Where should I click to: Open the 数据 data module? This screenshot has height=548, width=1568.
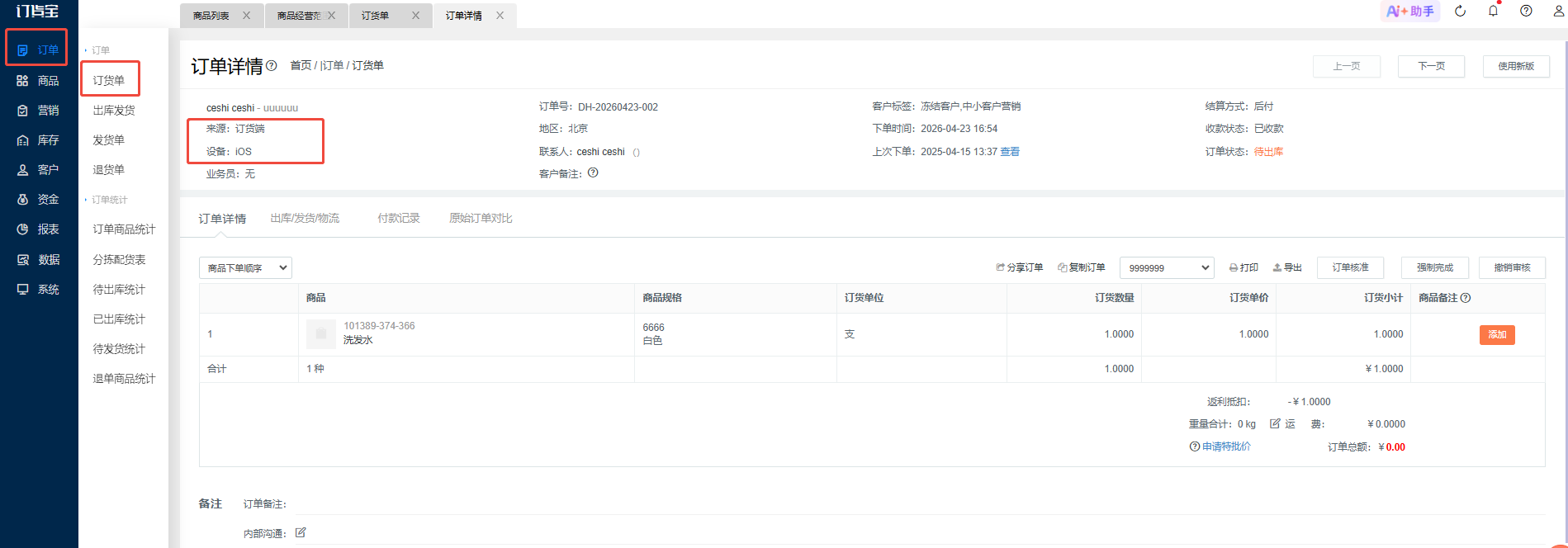tap(37, 259)
